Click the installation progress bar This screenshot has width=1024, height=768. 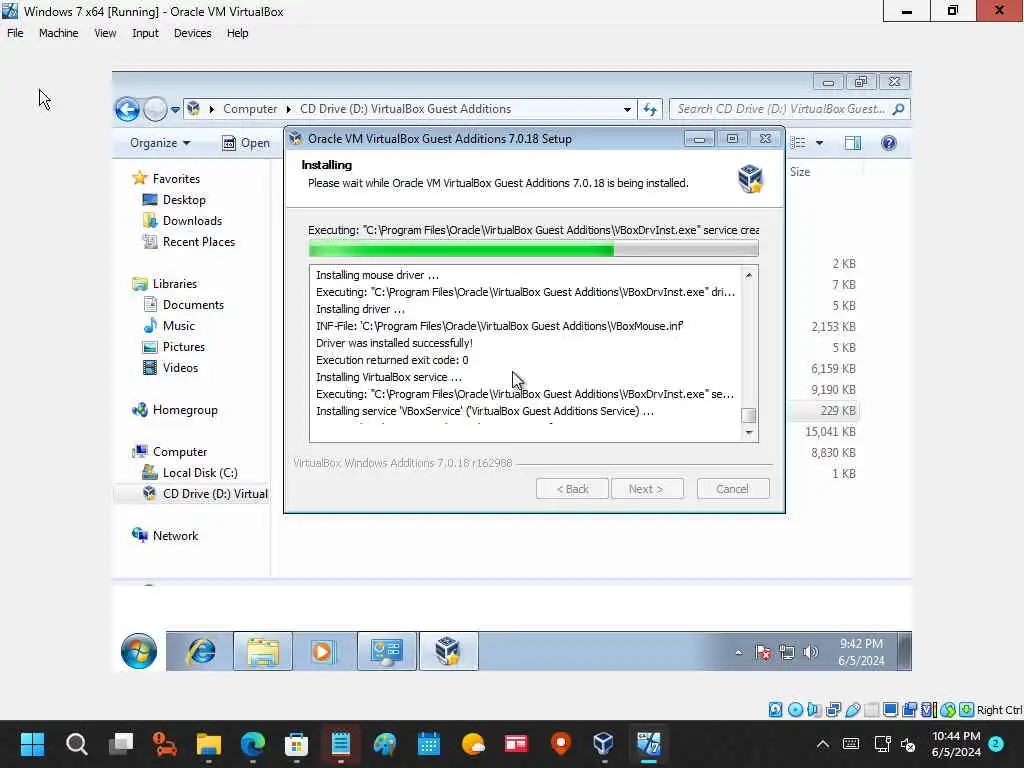(533, 249)
